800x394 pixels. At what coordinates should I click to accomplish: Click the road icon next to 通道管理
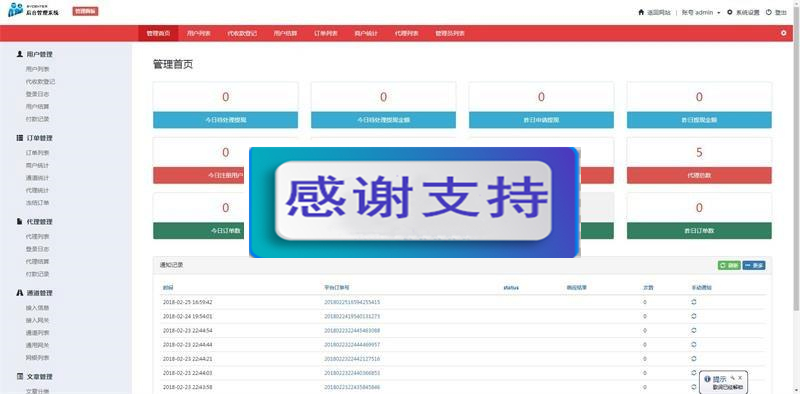(x=19, y=293)
